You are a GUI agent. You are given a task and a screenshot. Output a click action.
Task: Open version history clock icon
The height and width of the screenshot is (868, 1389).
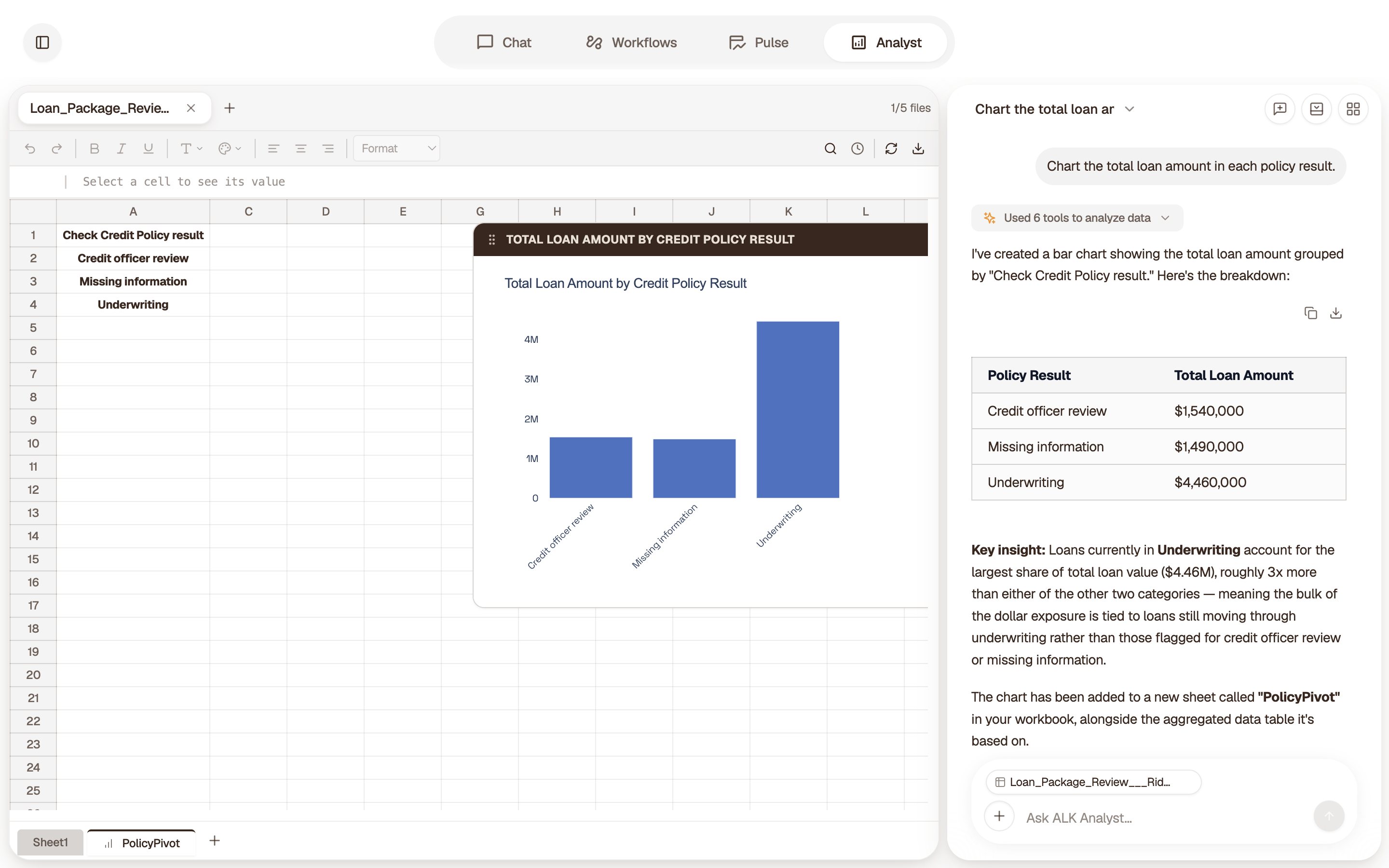point(858,149)
